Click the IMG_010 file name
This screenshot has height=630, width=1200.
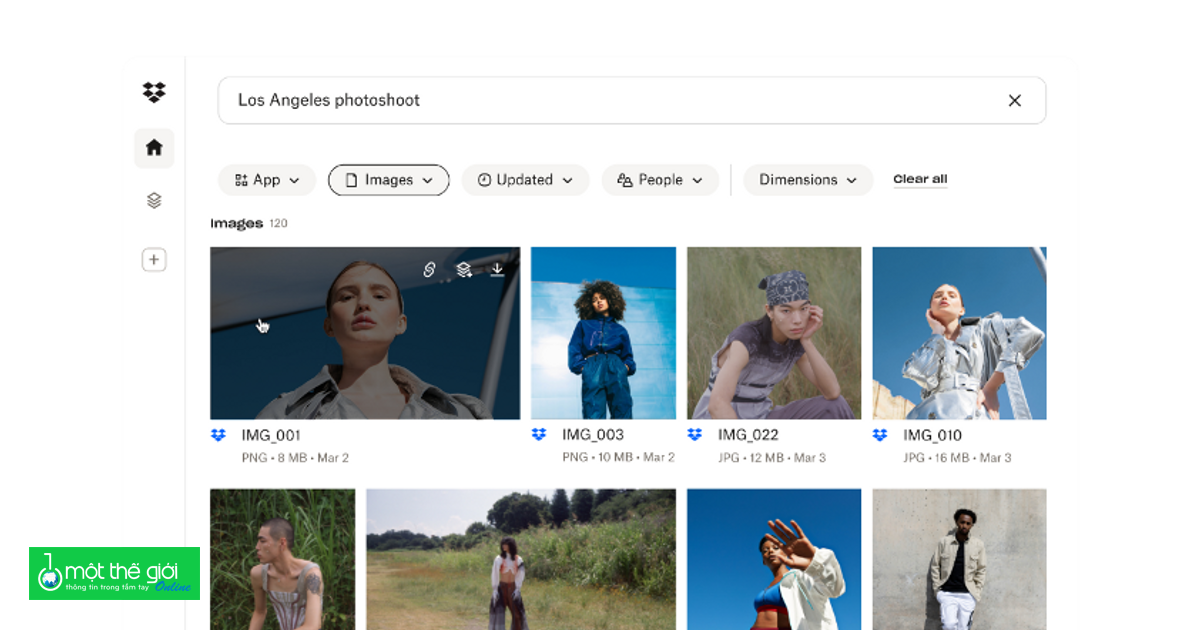click(x=932, y=435)
